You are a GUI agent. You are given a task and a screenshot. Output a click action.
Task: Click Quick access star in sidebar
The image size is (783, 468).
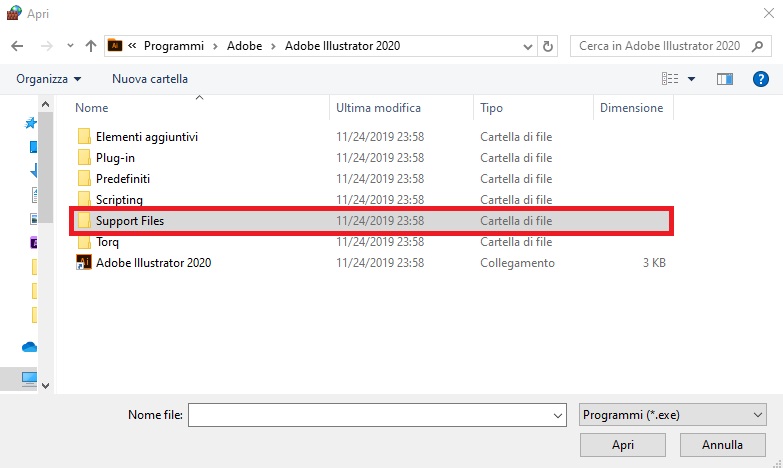pos(31,123)
